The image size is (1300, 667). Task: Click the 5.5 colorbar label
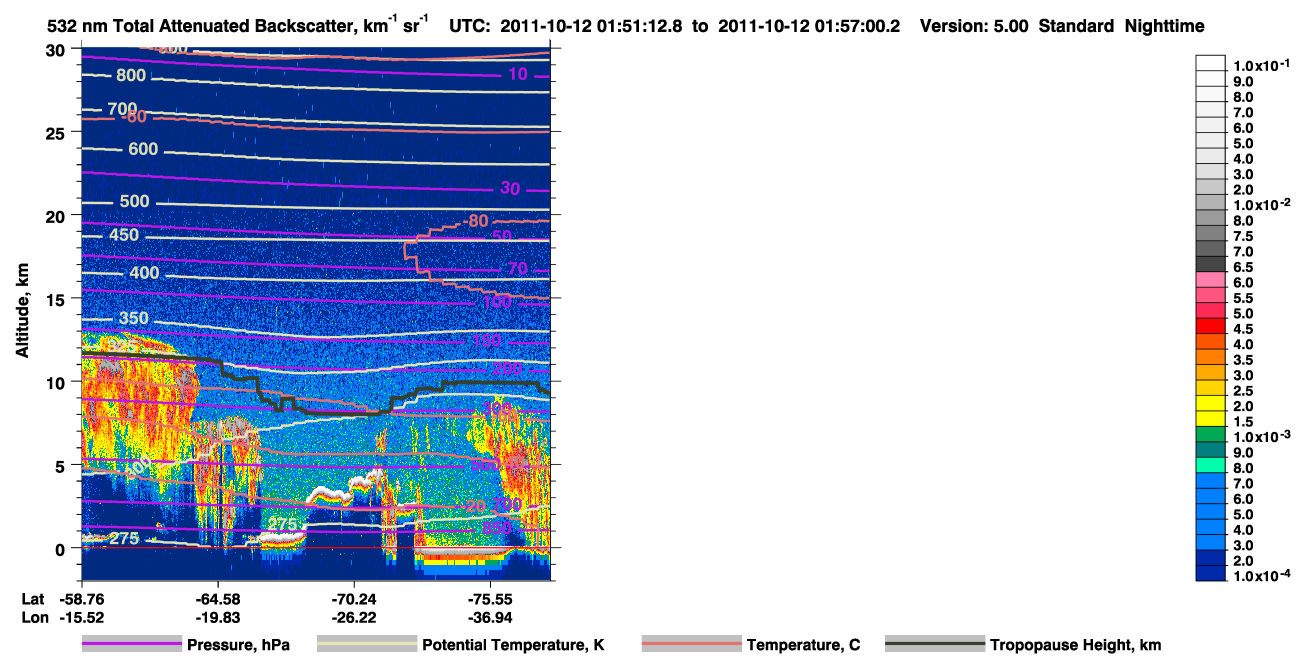1244,298
